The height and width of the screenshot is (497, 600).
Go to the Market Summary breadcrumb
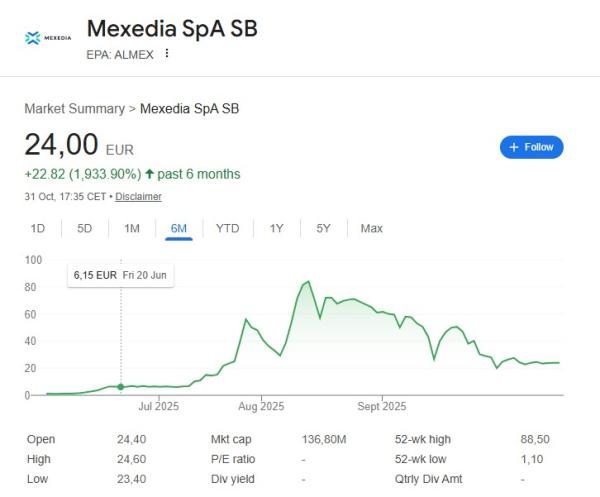point(75,108)
